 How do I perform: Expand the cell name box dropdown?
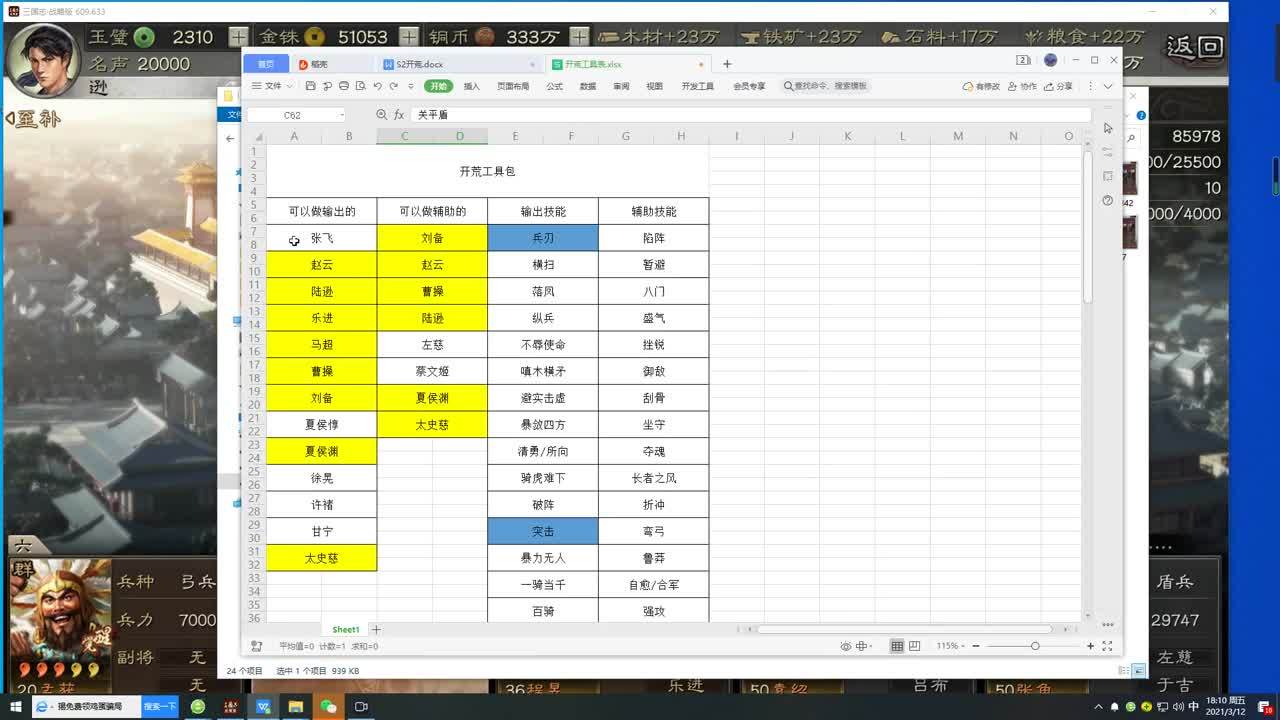coord(341,115)
